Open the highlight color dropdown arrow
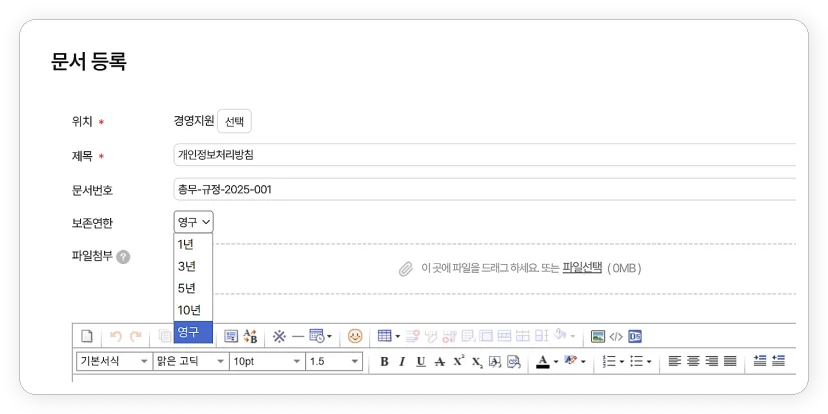828x414 pixels. tap(583, 362)
